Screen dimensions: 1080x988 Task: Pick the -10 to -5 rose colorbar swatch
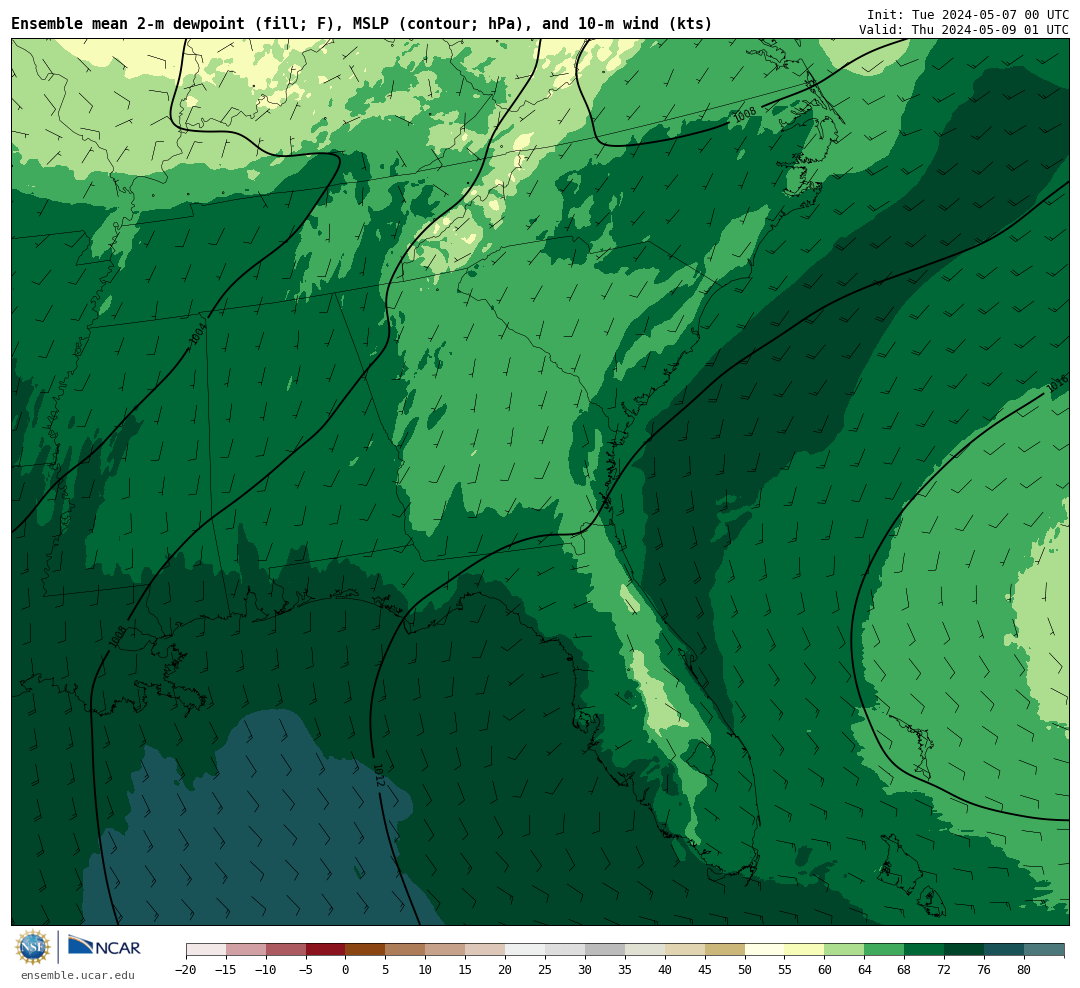click(x=286, y=950)
